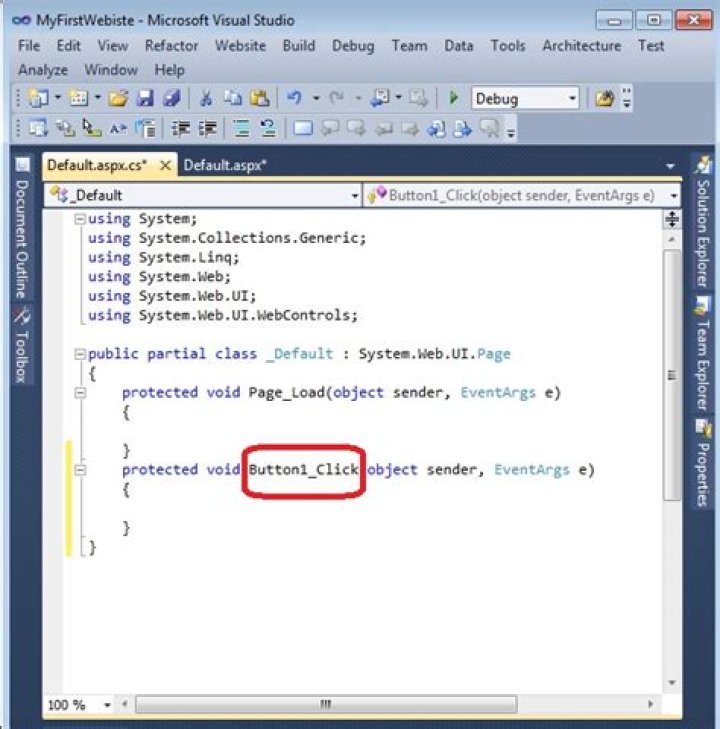Image resolution: width=720 pixels, height=729 pixels.
Task: Click the Redo arrow icon
Action: pos(337,98)
